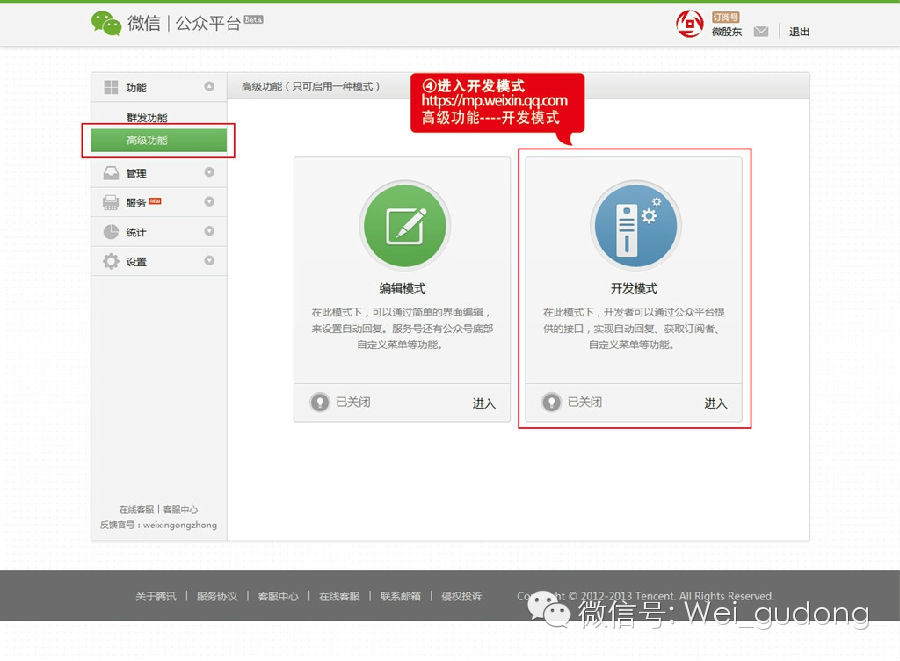The width and height of the screenshot is (900, 661).
Task: Click the blue 开发模式 server icon
Action: point(635,224)
